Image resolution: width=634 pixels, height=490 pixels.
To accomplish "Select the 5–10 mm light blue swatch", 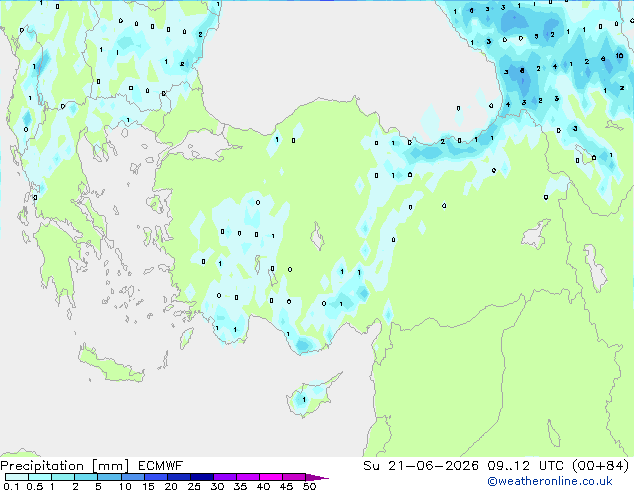I will pyautogui.click(x=109, y=477).
